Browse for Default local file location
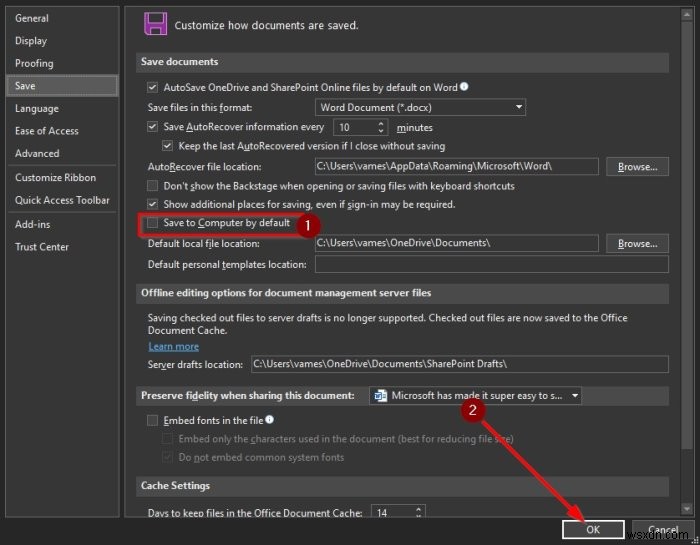700x545 pixels. point(637,243)
